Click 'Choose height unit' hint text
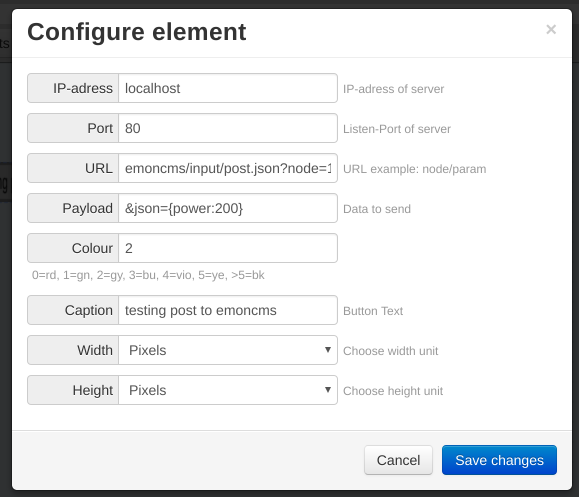Image resolution: width=579 pixels, height=497 pixels. point(393,391)
